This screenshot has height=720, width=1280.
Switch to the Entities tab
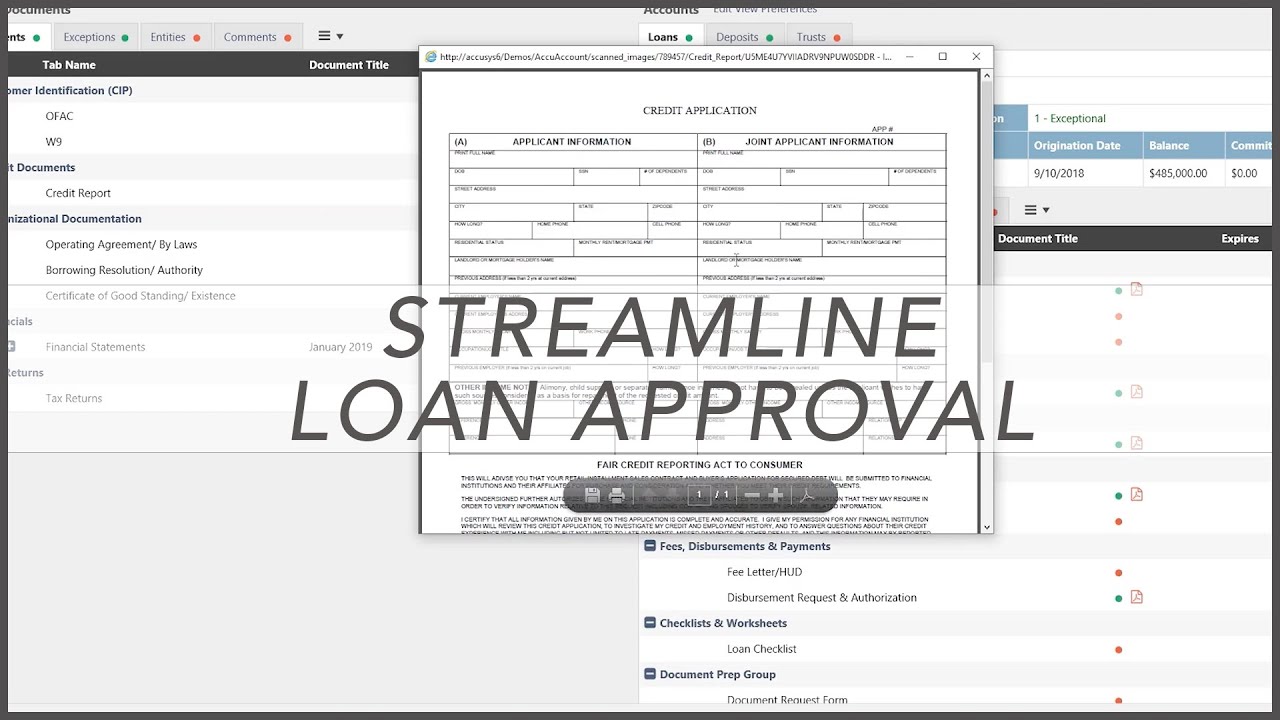(174, 37)
